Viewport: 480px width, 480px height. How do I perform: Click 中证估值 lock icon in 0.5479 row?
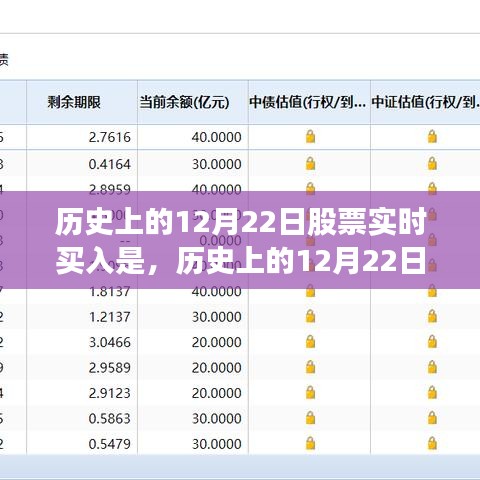coord(432,443)
